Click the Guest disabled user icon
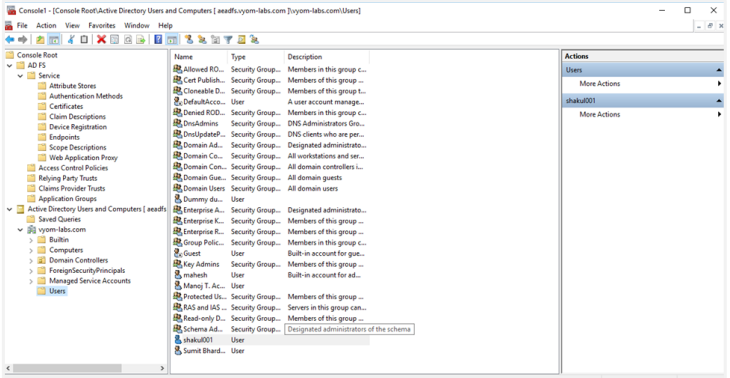 [178, 253]
